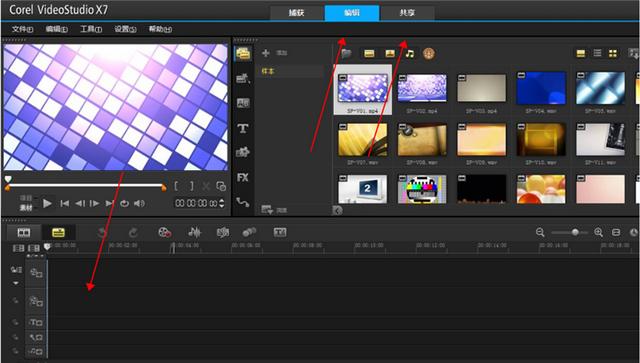This screenshot has height=363, width=640.
Task: Toggle showing photos in library
Action: pyautogui.click(x=390, y=53)
